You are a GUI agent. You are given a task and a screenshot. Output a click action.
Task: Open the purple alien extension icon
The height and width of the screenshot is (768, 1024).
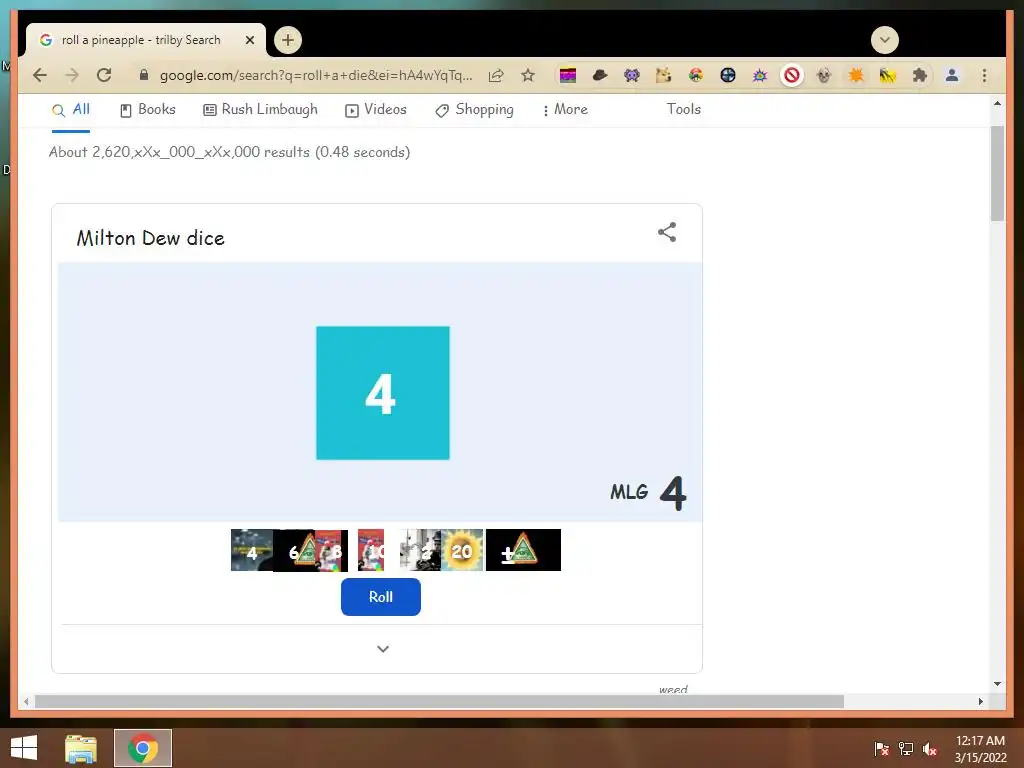coord(632,75)
